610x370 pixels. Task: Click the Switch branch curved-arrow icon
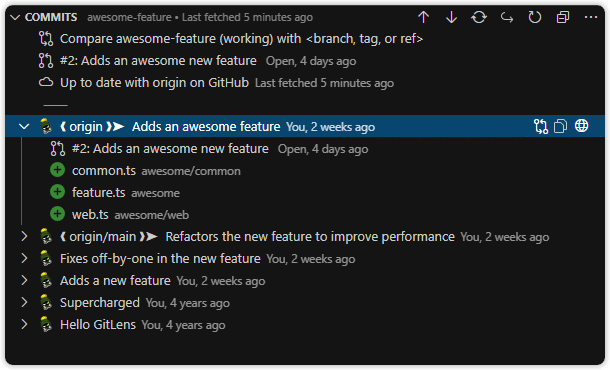pyautogui.click(x=507, y=17)
